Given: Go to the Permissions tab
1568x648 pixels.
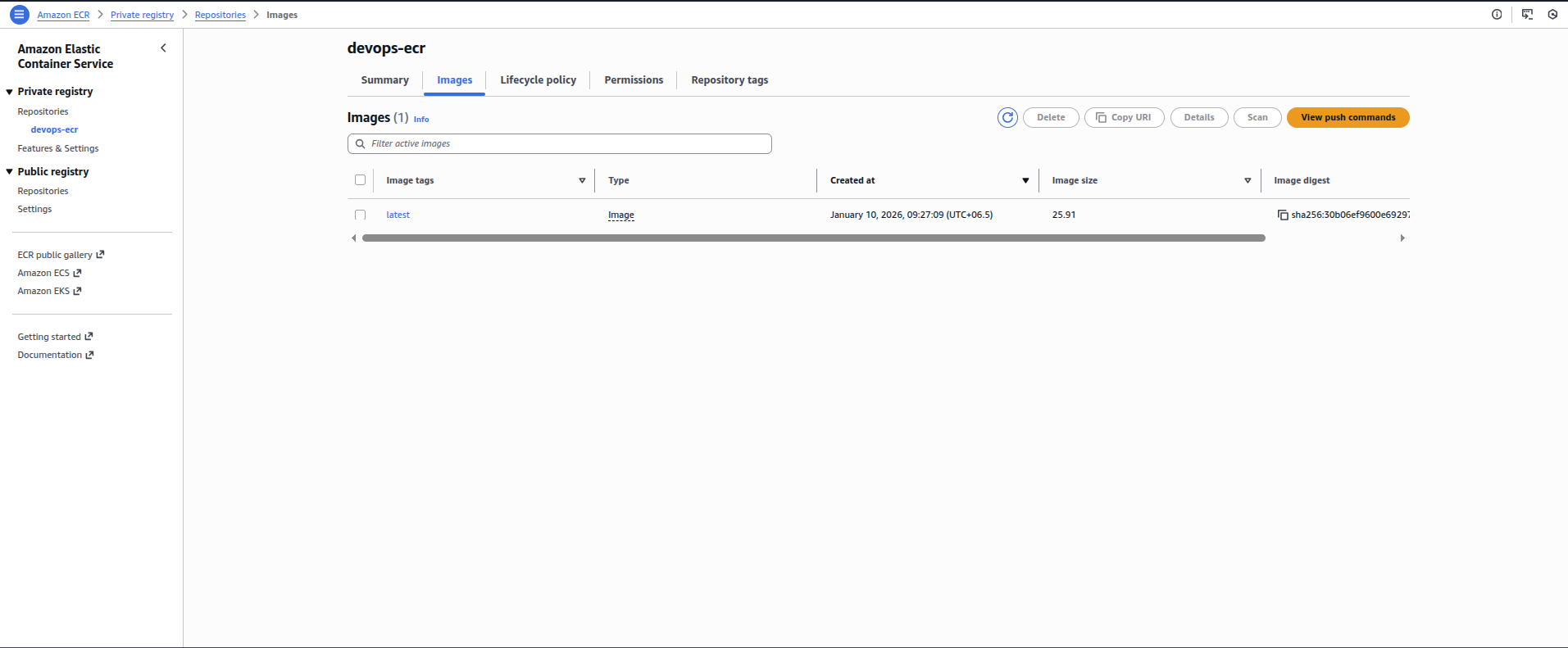Looking at the screenshot, I should pyautogui.click(x=634, y=80).
